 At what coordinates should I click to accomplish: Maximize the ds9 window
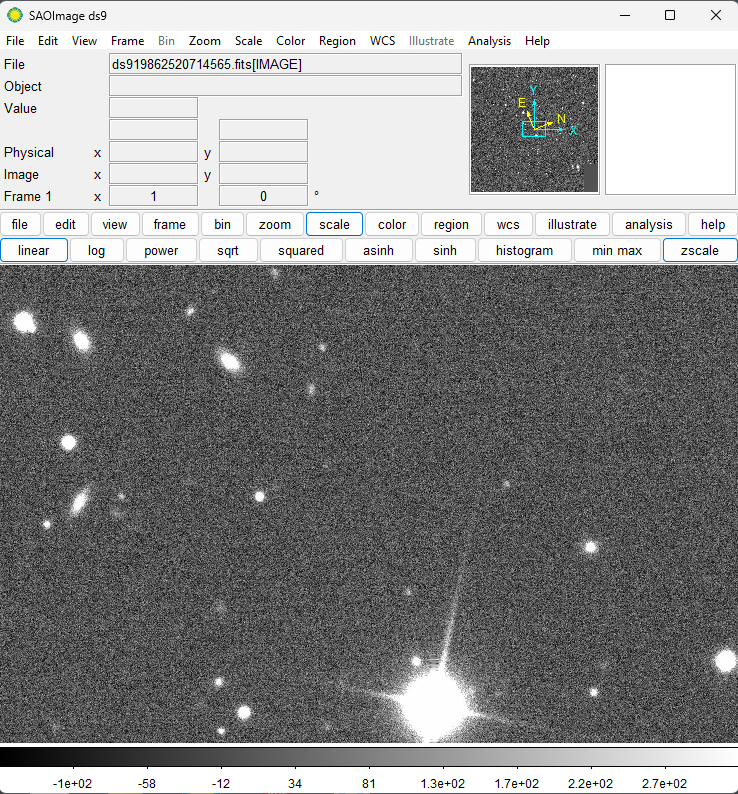click(x=670, y=15)
